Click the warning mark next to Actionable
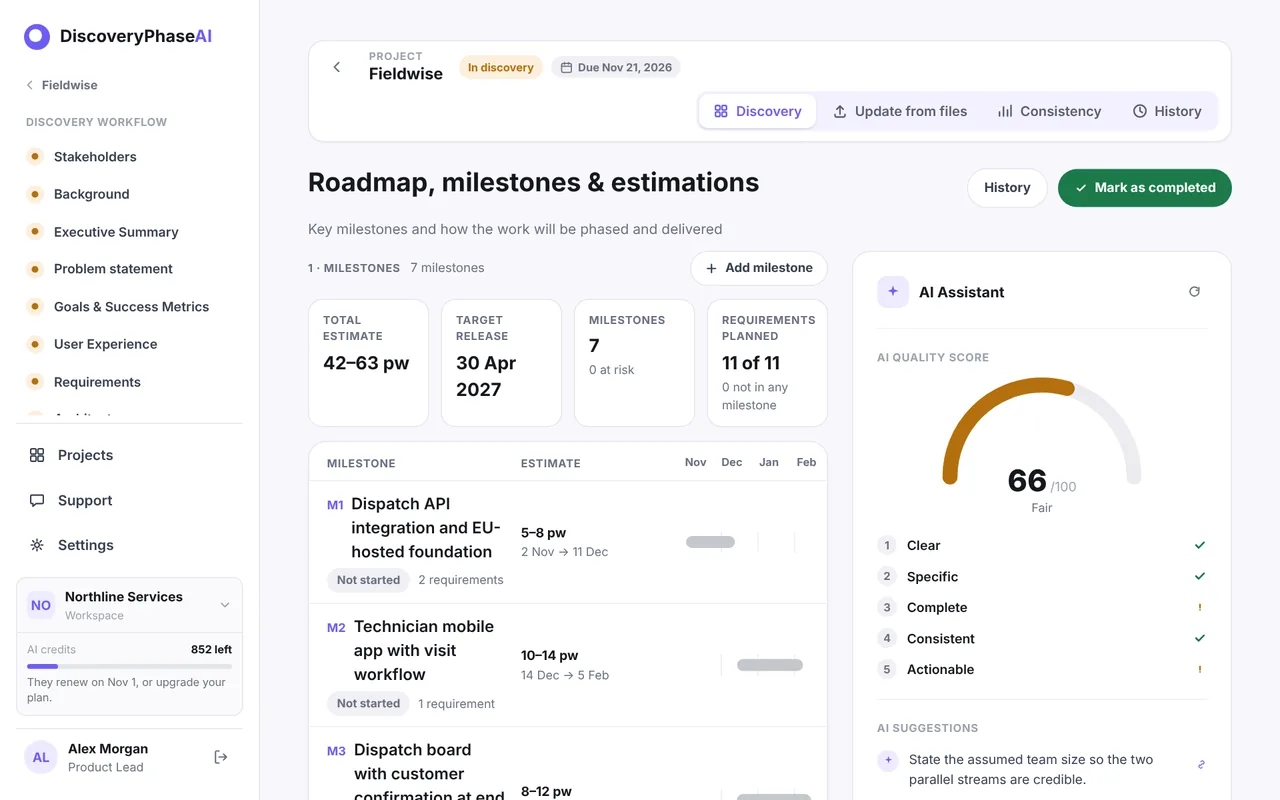 coord(1200,669)
